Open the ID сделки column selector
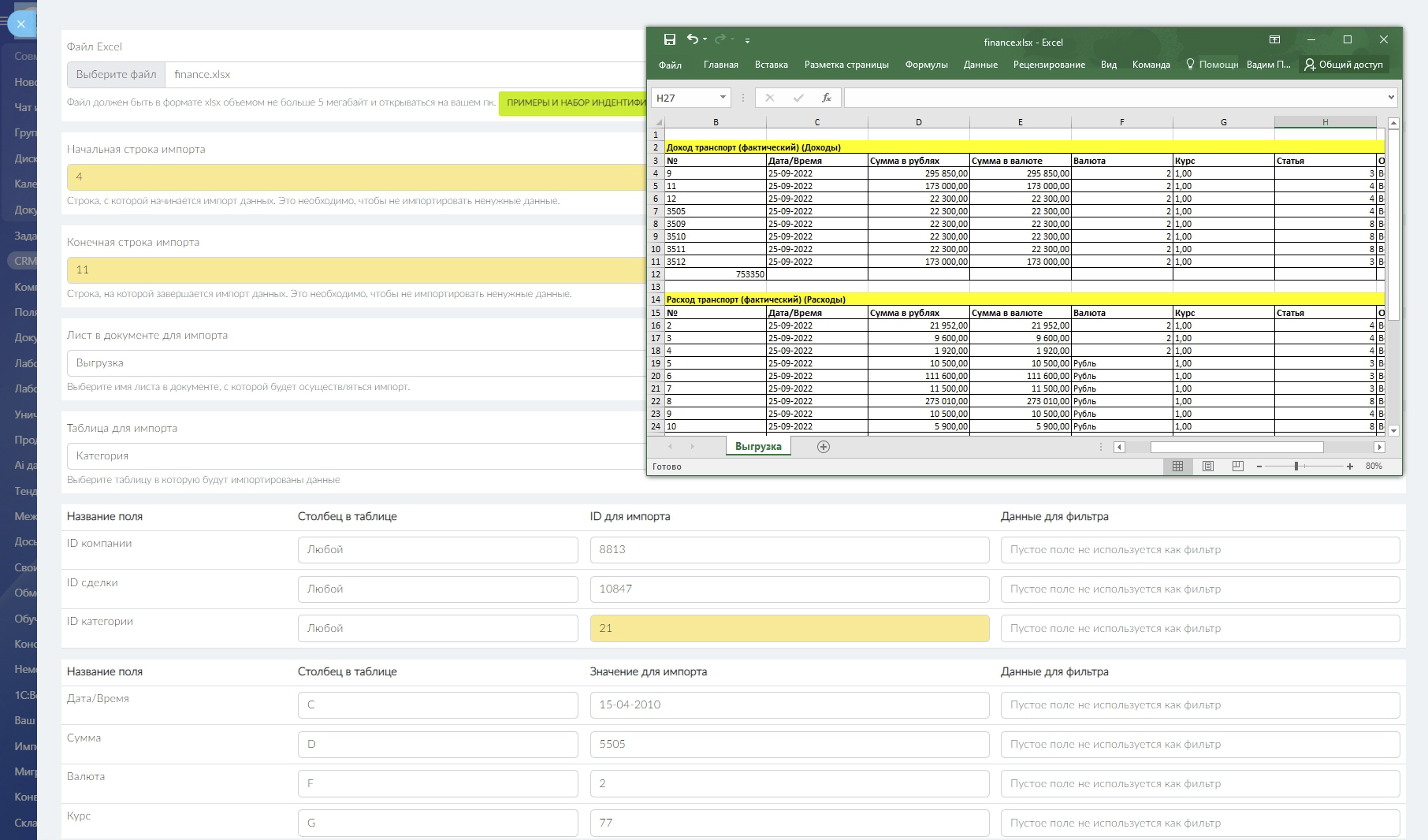This screenshot has width=1428, height=840. [x=438, y=589]
